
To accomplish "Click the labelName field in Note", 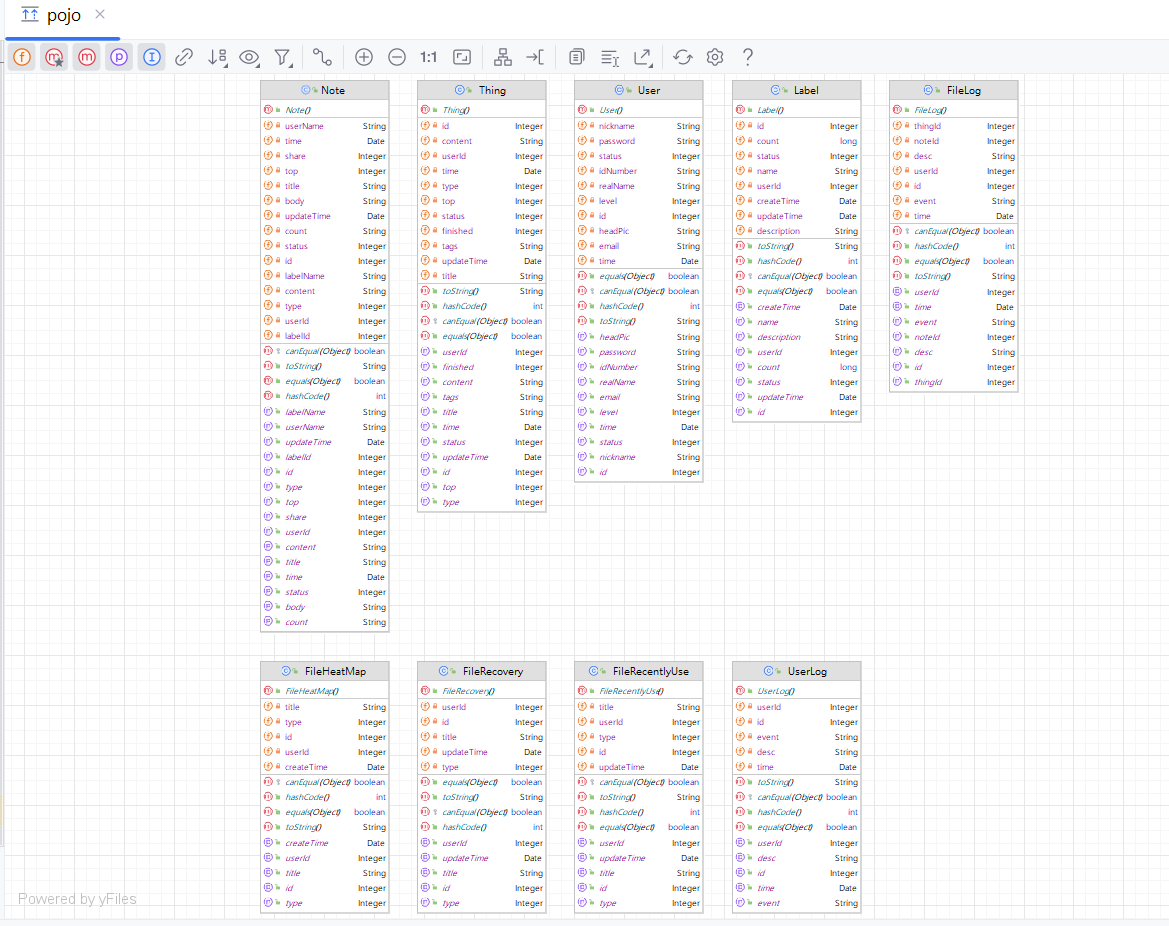I will point(324,276).
